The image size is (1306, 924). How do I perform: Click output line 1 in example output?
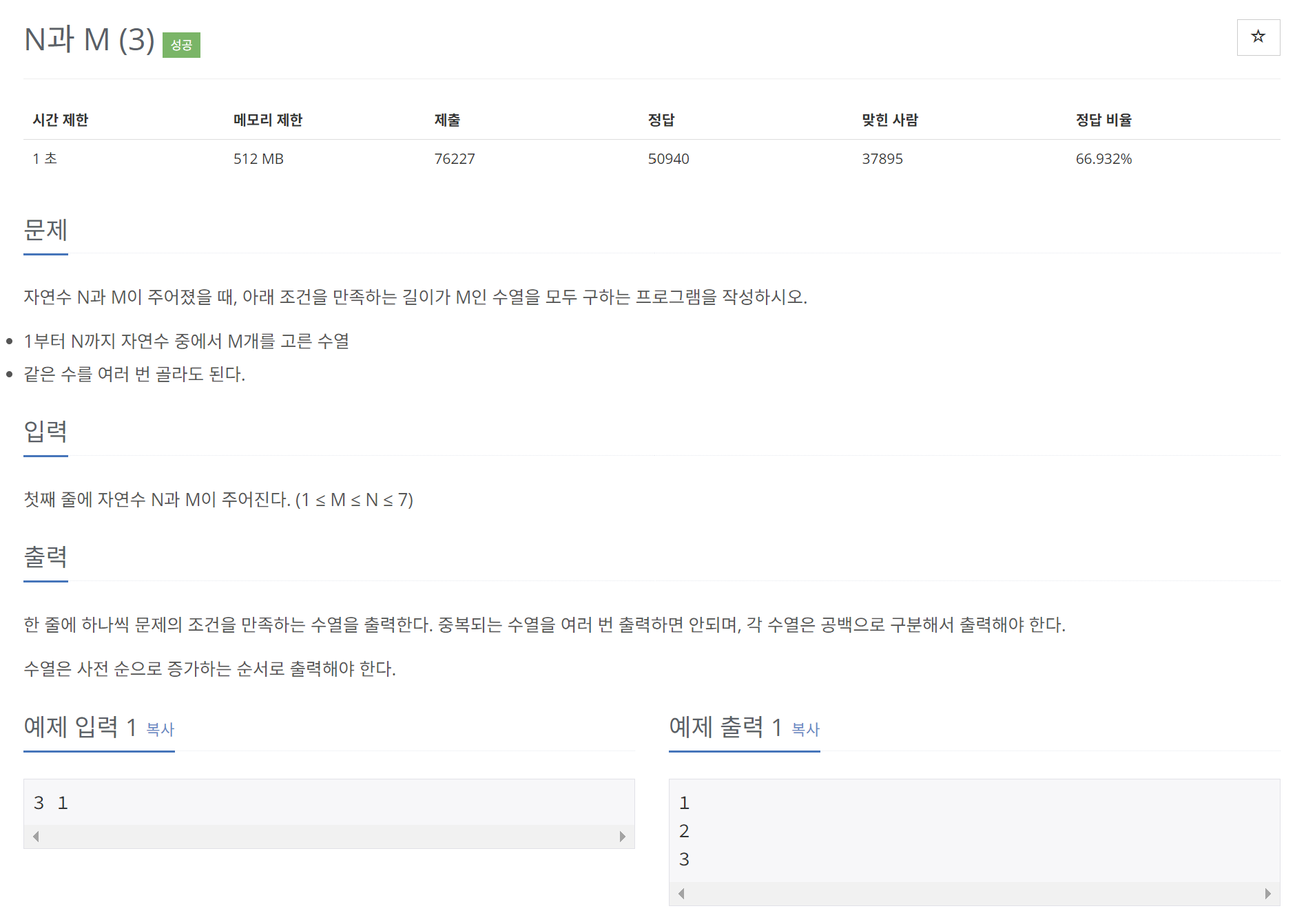[684, 803]
